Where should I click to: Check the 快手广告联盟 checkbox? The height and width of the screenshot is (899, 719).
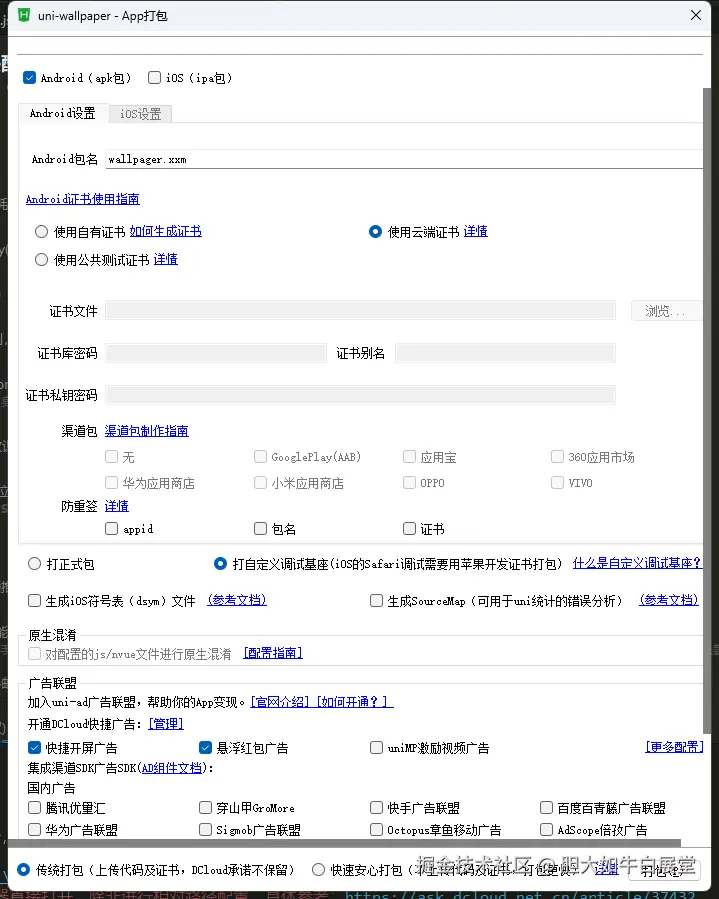[x=376, y=808]
